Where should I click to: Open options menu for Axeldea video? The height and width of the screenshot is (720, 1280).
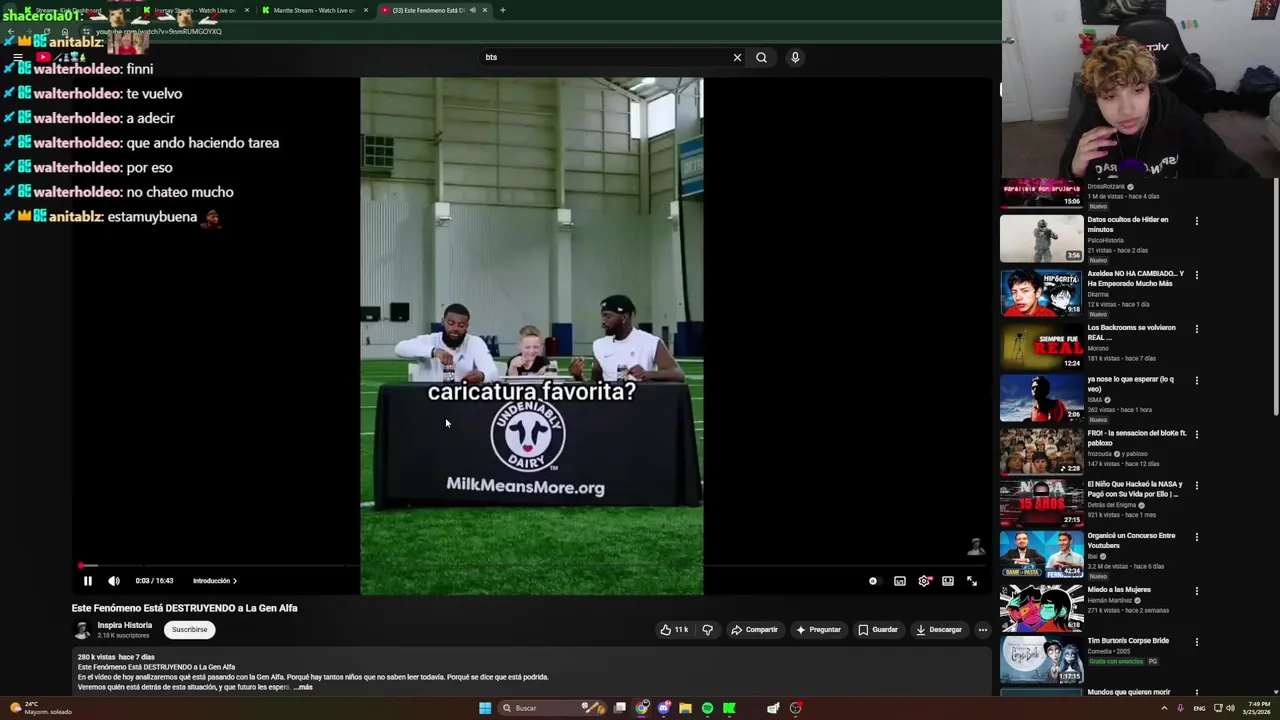(1197, 275)
